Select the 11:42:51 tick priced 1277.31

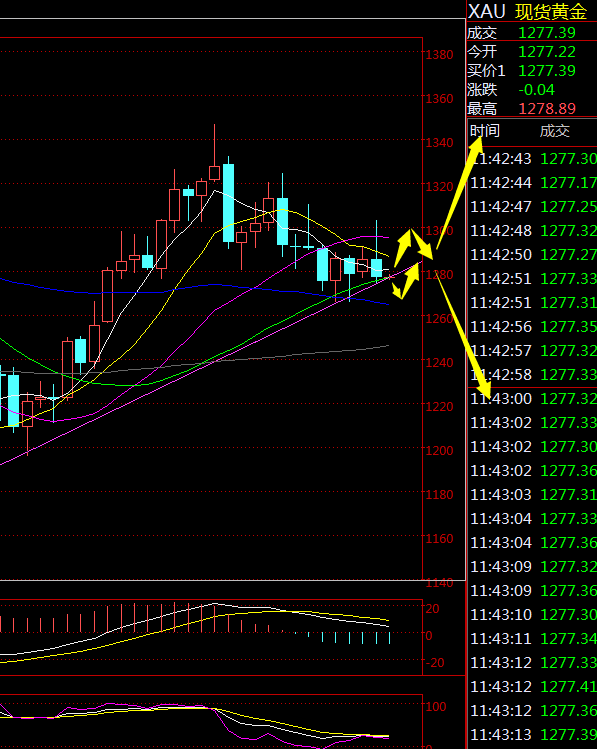coord(533,302)
